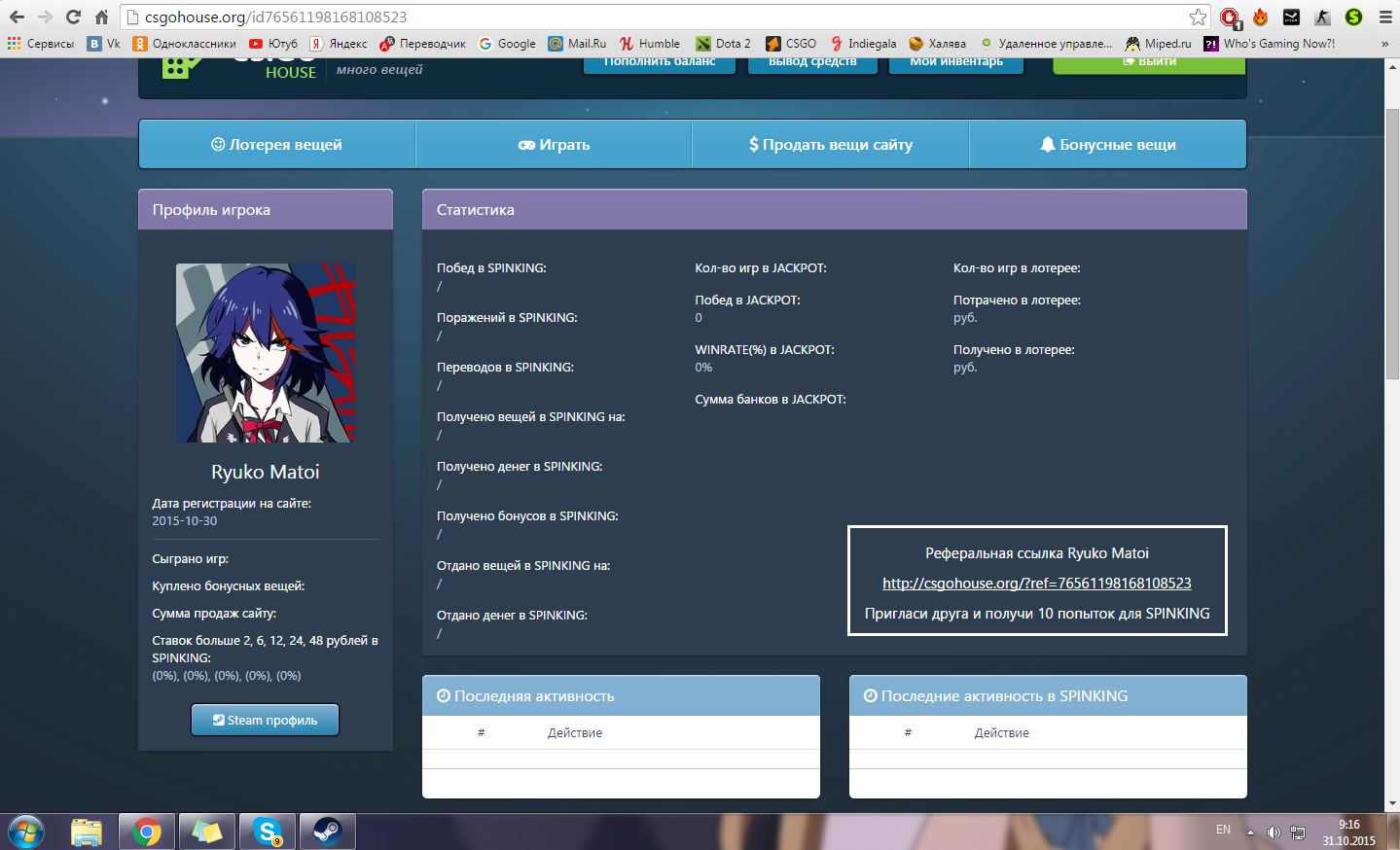1400x850 pixels.
Task: Open the referral link csgohouse.org/?ref=
Action: (1036, 584)
